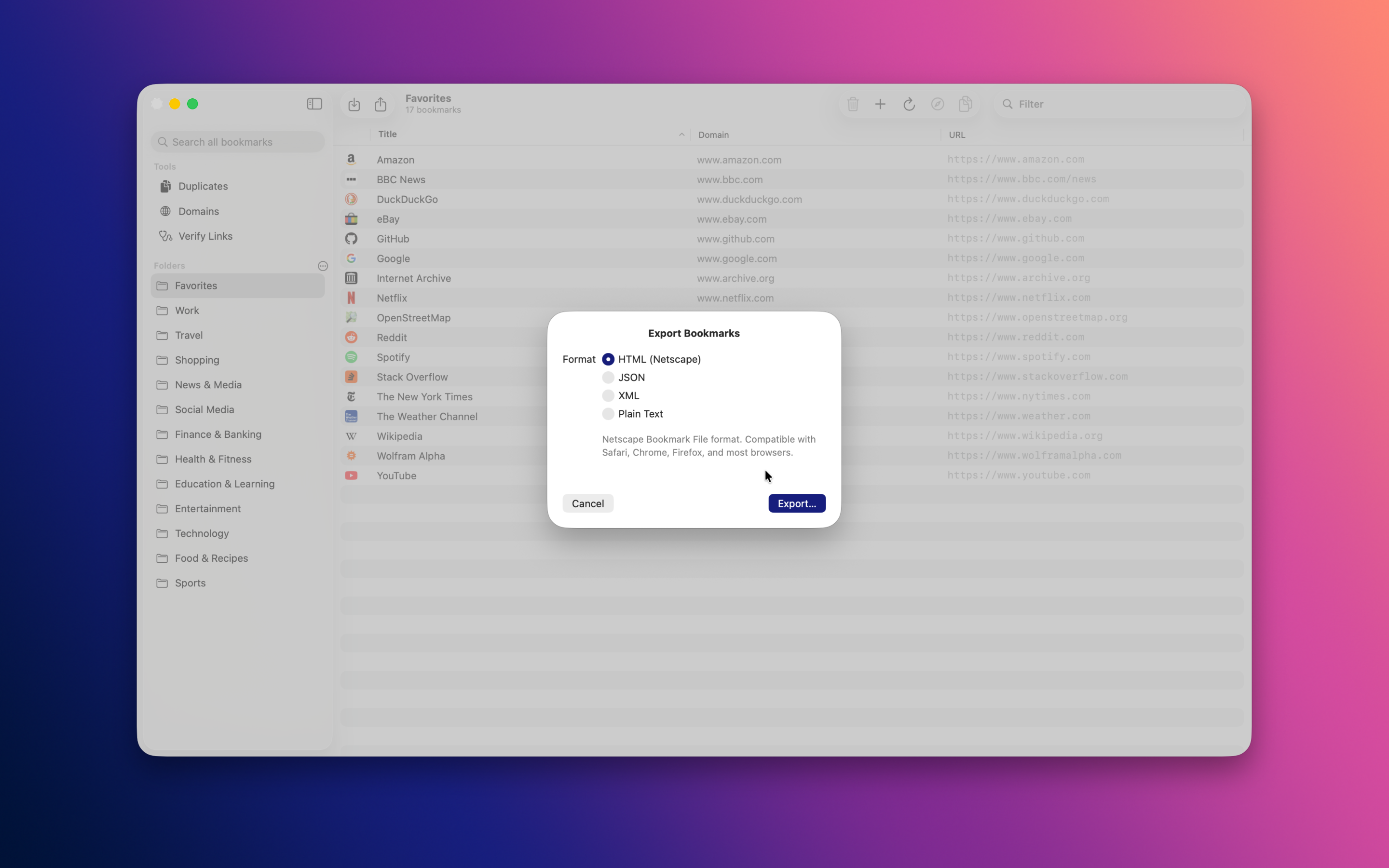
Task: Select the BBC News bookmark title
Action: pos(401,180)
